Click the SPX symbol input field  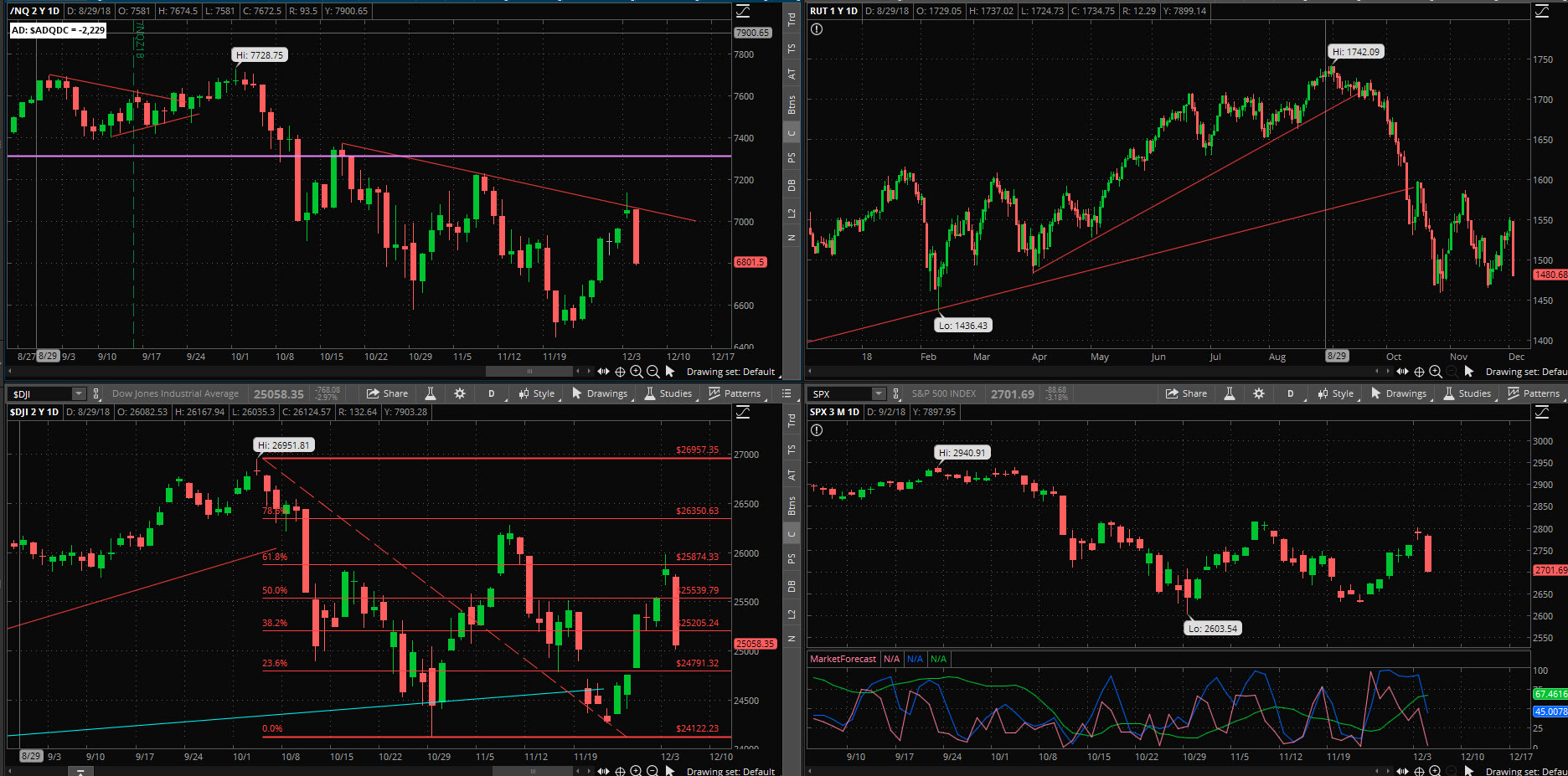[840, 393]
